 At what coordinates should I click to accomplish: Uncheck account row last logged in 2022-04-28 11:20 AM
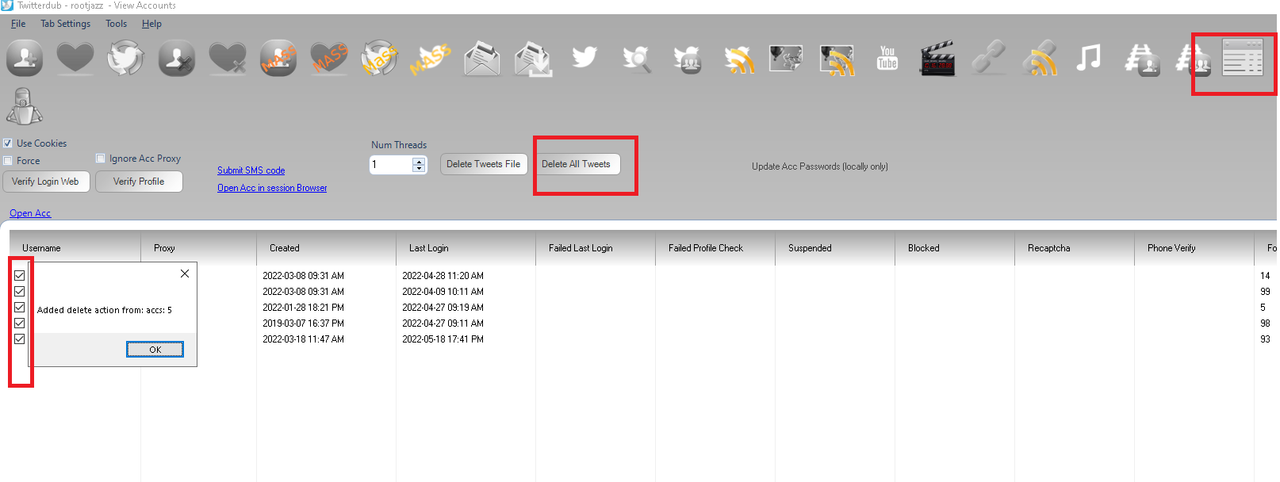(19, 274)
